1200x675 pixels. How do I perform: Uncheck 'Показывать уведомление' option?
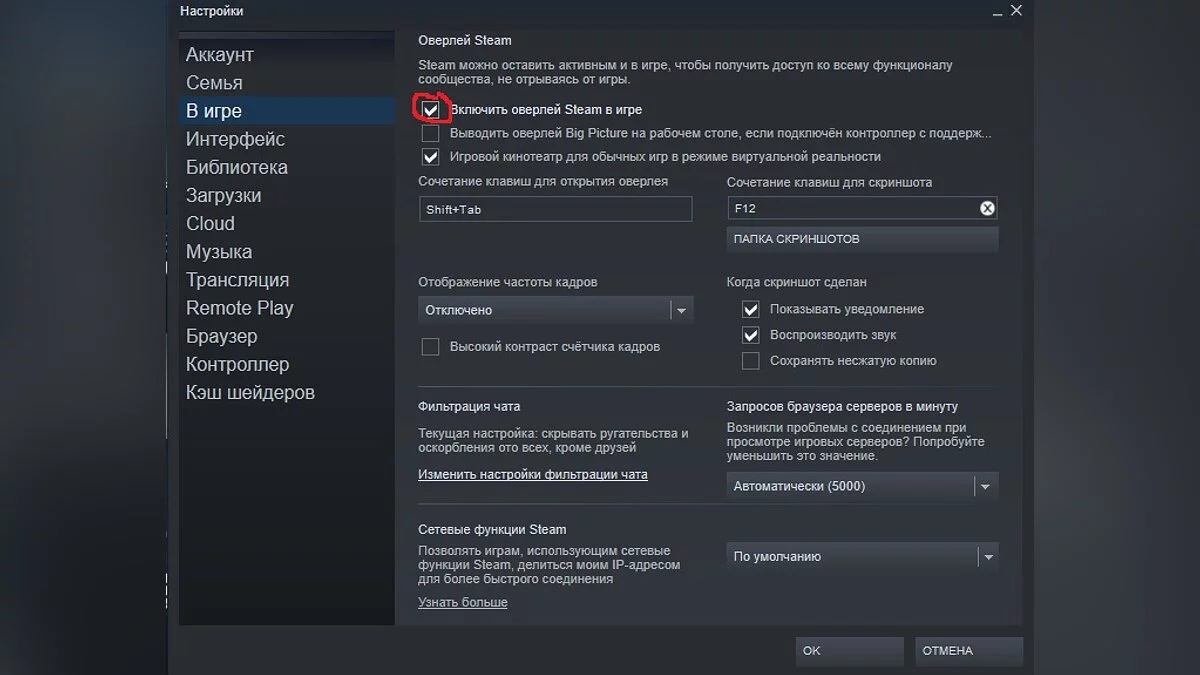751,309
